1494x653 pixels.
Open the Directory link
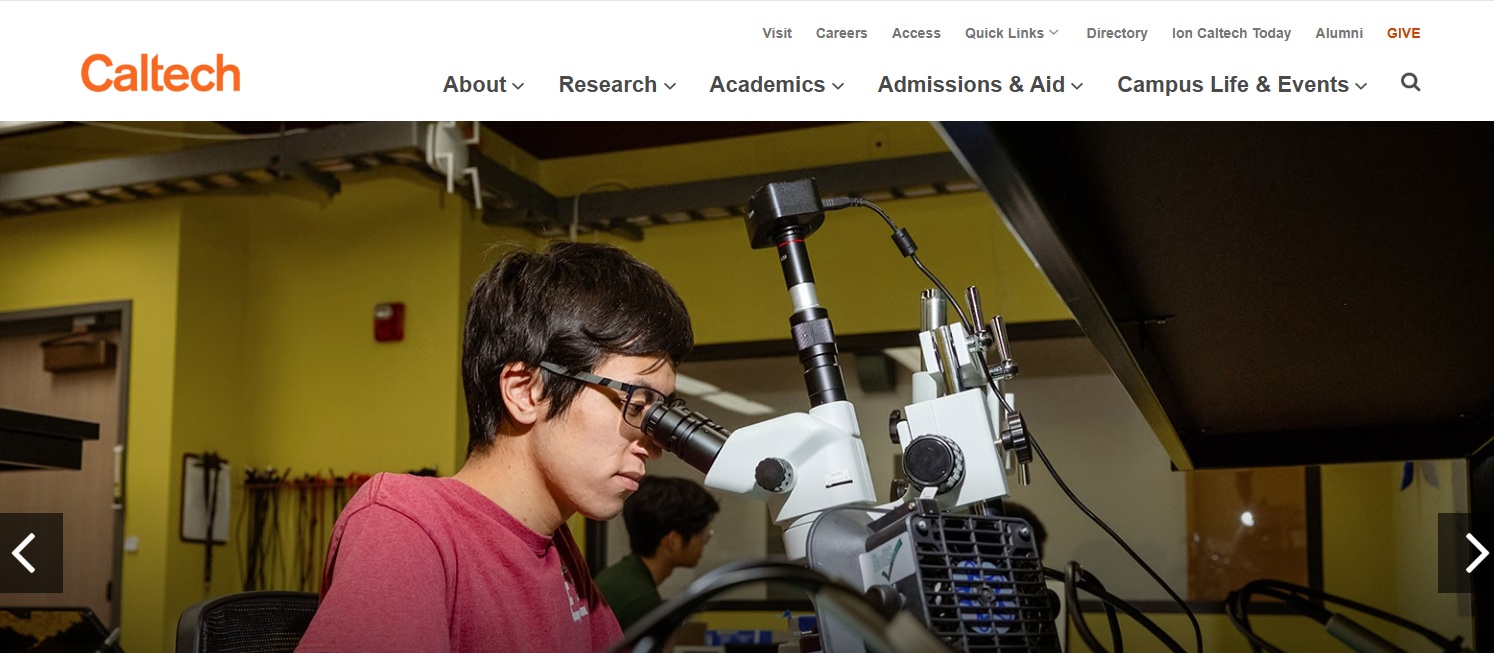coord(1117,33)
